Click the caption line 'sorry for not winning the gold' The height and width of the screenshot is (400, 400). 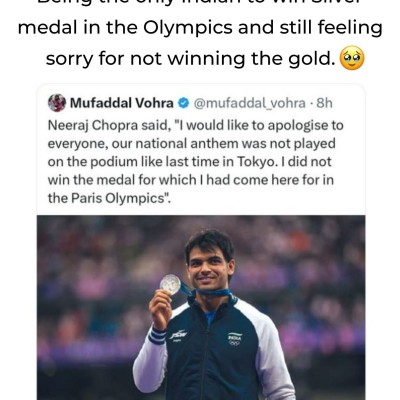coord(190,59)
